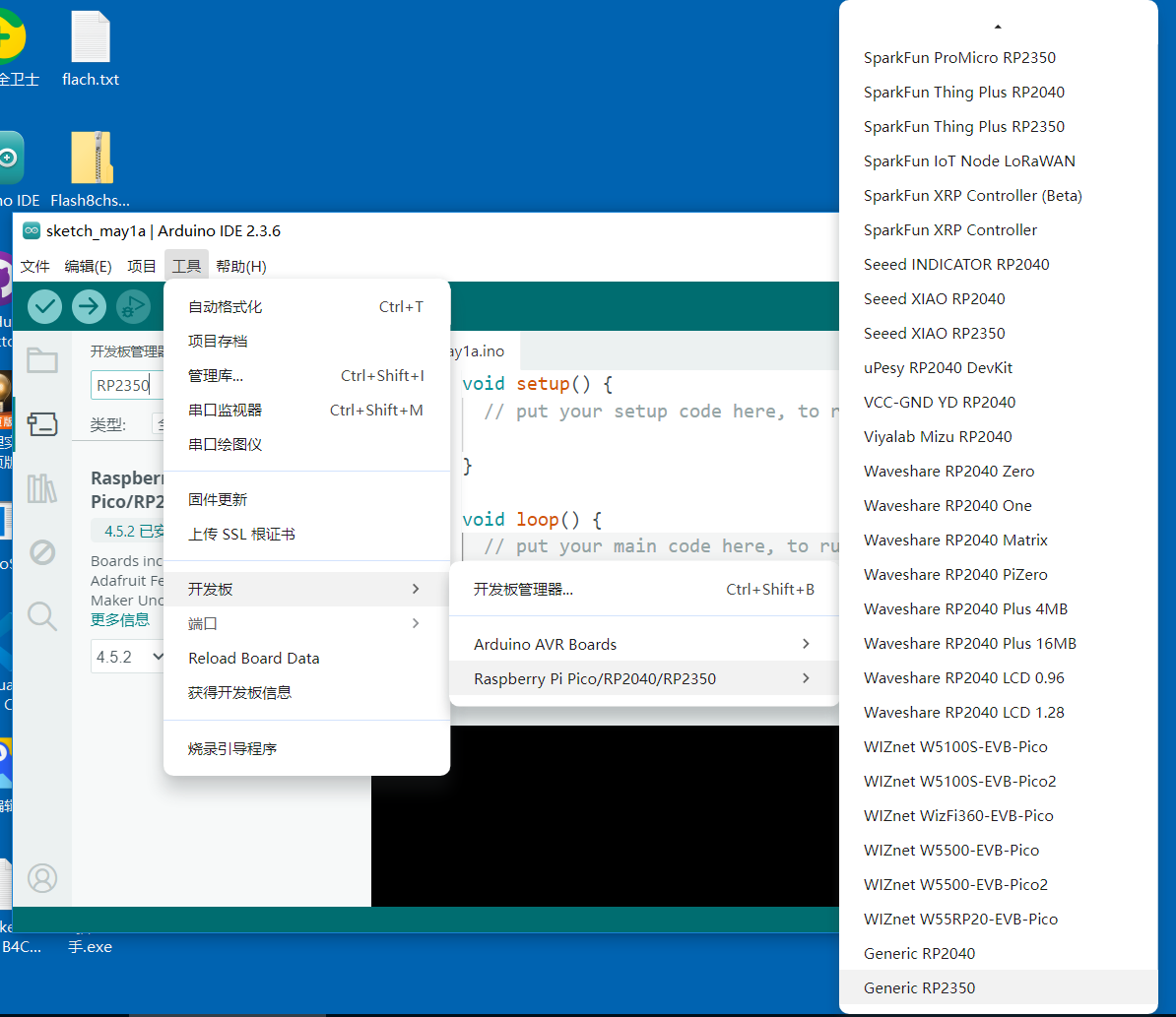This screenshot has width=1176, height=1017.
Task: Click the Upload arrow button
Action: tap(90, 306)
